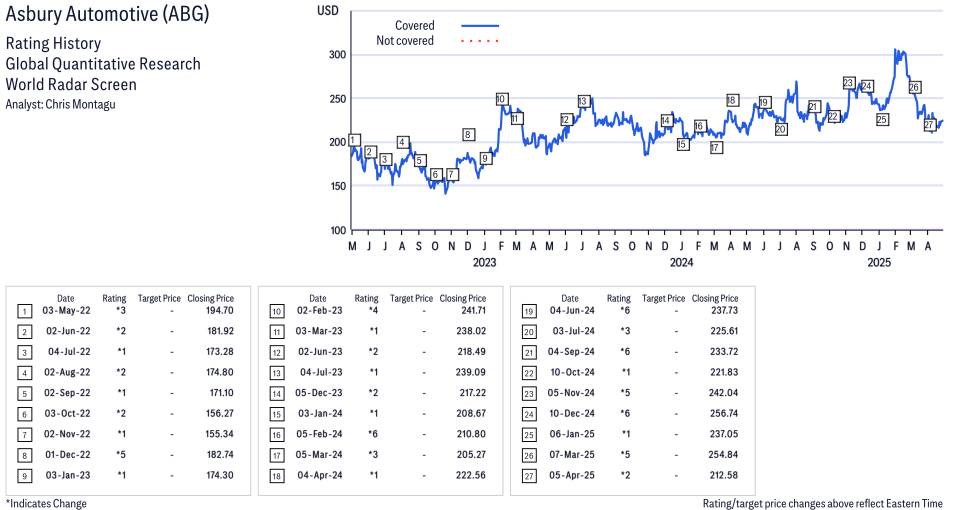Click chart marker 23 on the price line

tap(849, 83)
